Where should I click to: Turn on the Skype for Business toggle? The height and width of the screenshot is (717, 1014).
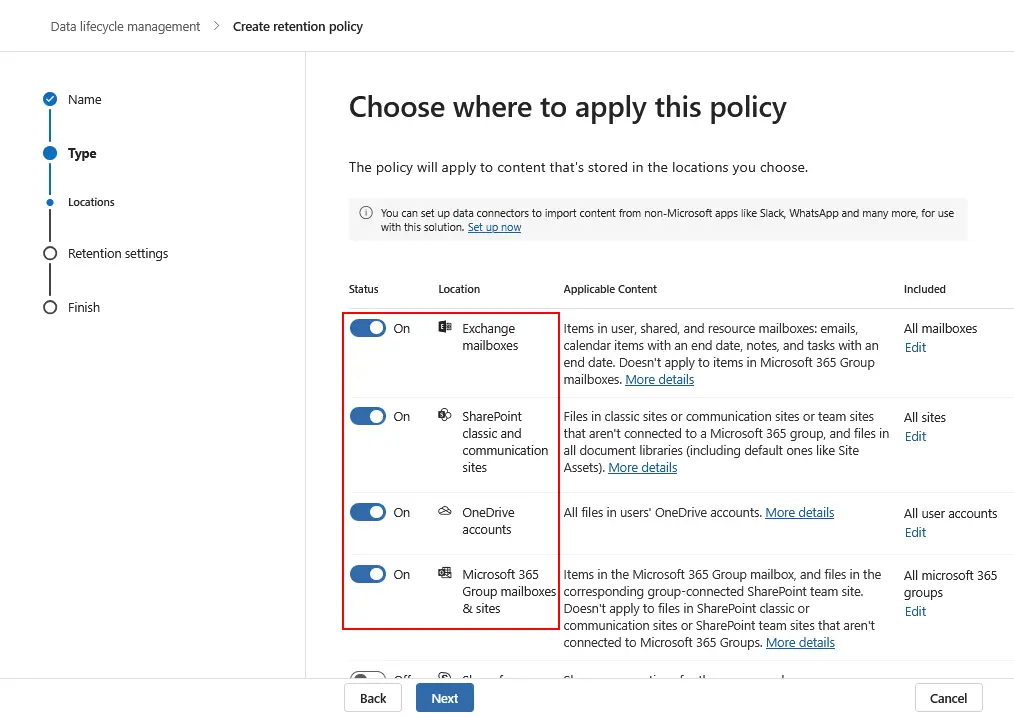[369, 679]
